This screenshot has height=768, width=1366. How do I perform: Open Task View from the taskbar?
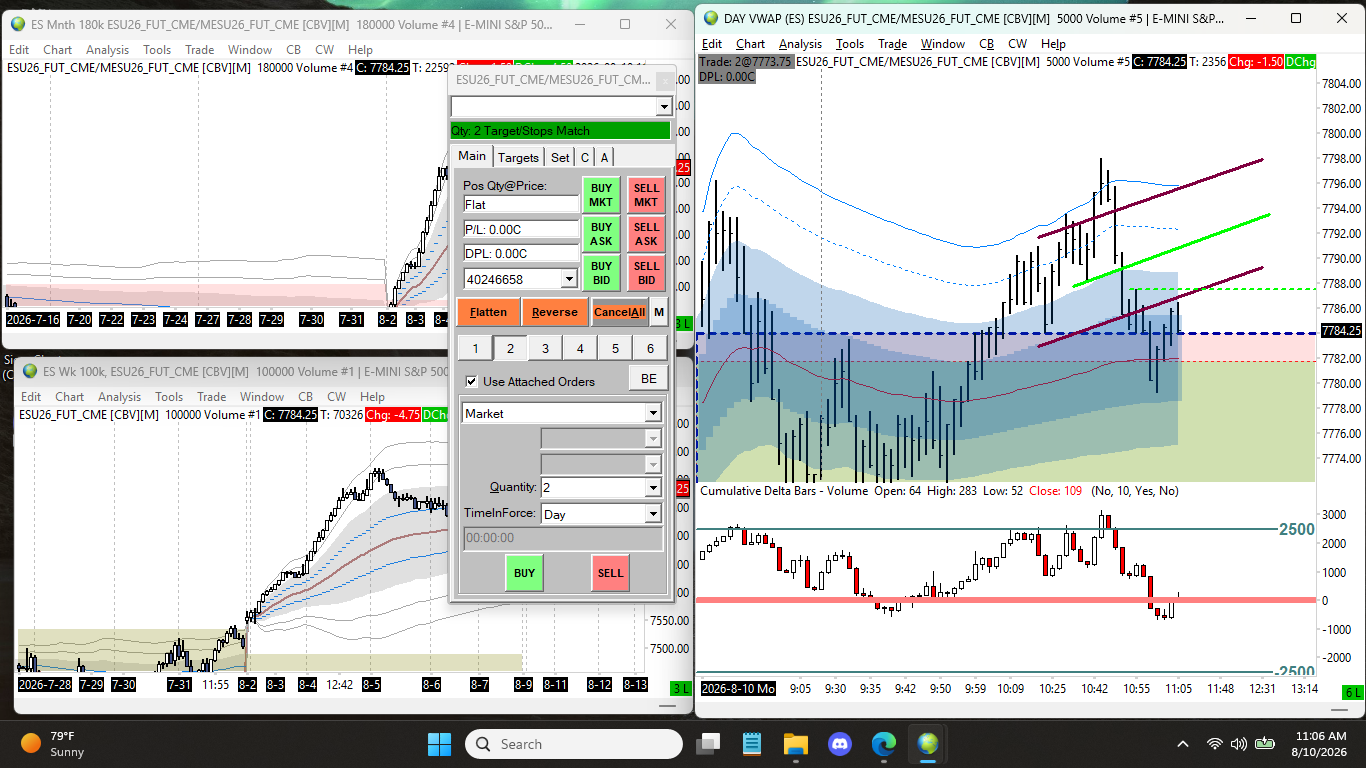[709, 744]
